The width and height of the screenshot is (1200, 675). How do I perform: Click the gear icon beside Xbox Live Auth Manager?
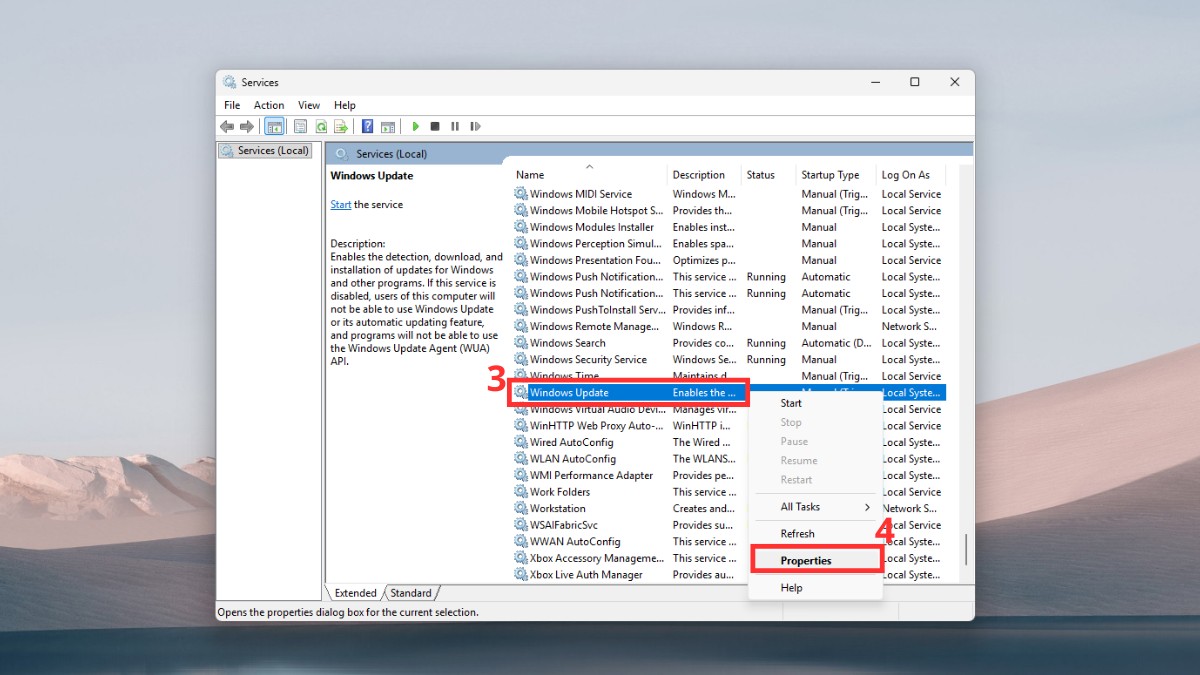520,575
